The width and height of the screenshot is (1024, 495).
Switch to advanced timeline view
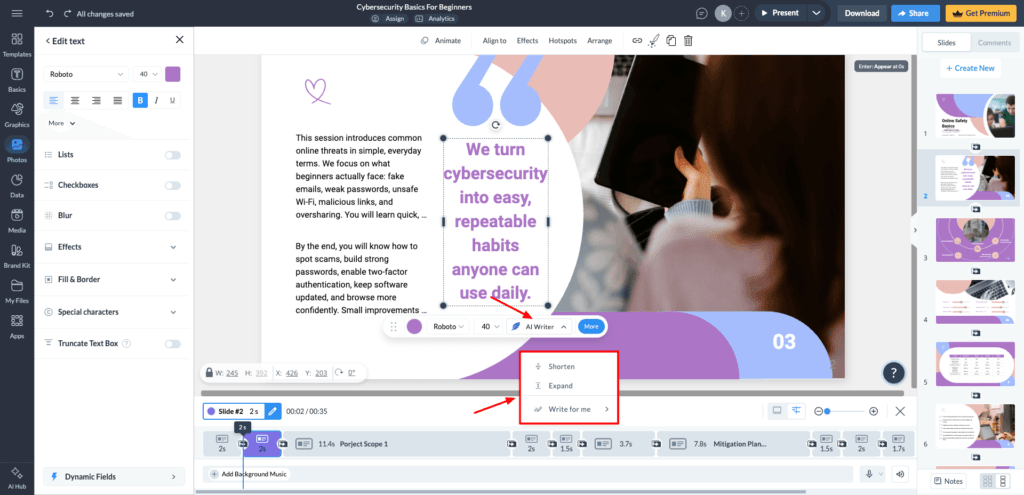point(796,411)
